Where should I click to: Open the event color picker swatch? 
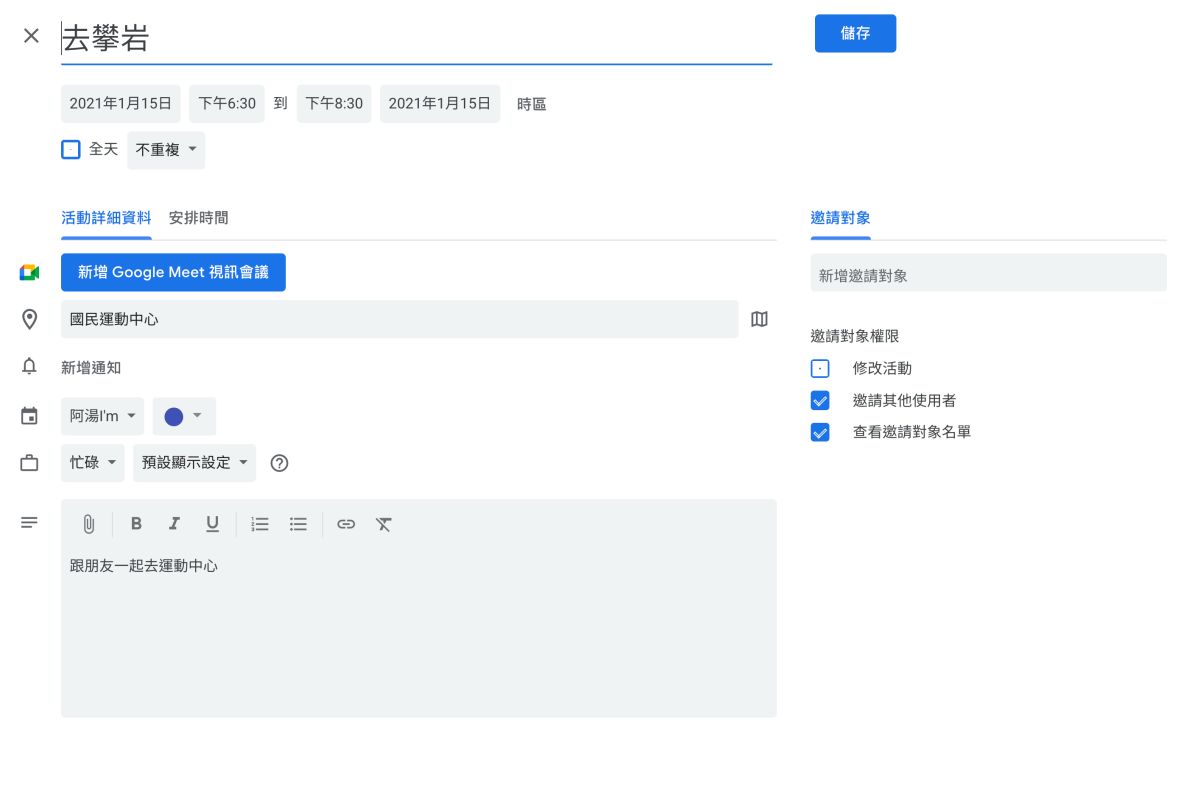point(184,416)
